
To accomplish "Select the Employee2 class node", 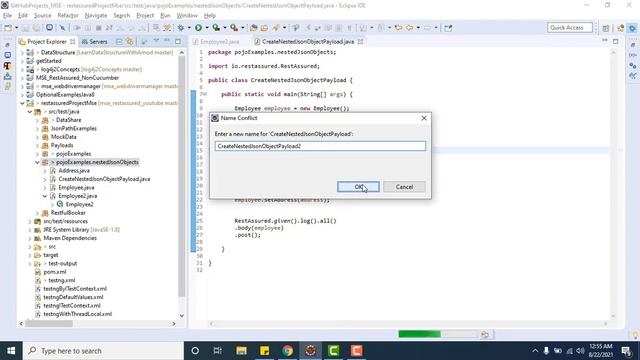I will tap(80, 204).
